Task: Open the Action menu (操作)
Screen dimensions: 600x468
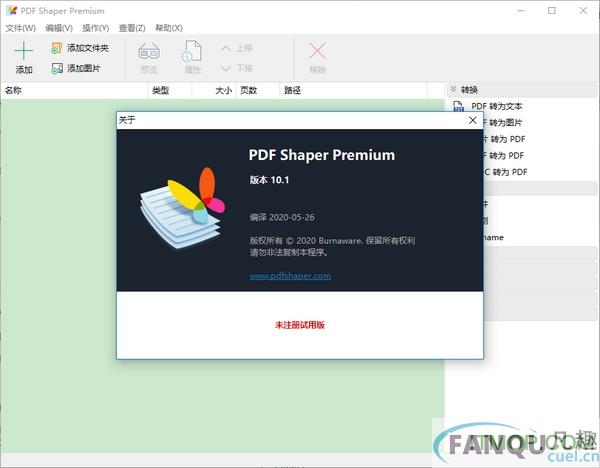Action: click(x=96, y=28)
